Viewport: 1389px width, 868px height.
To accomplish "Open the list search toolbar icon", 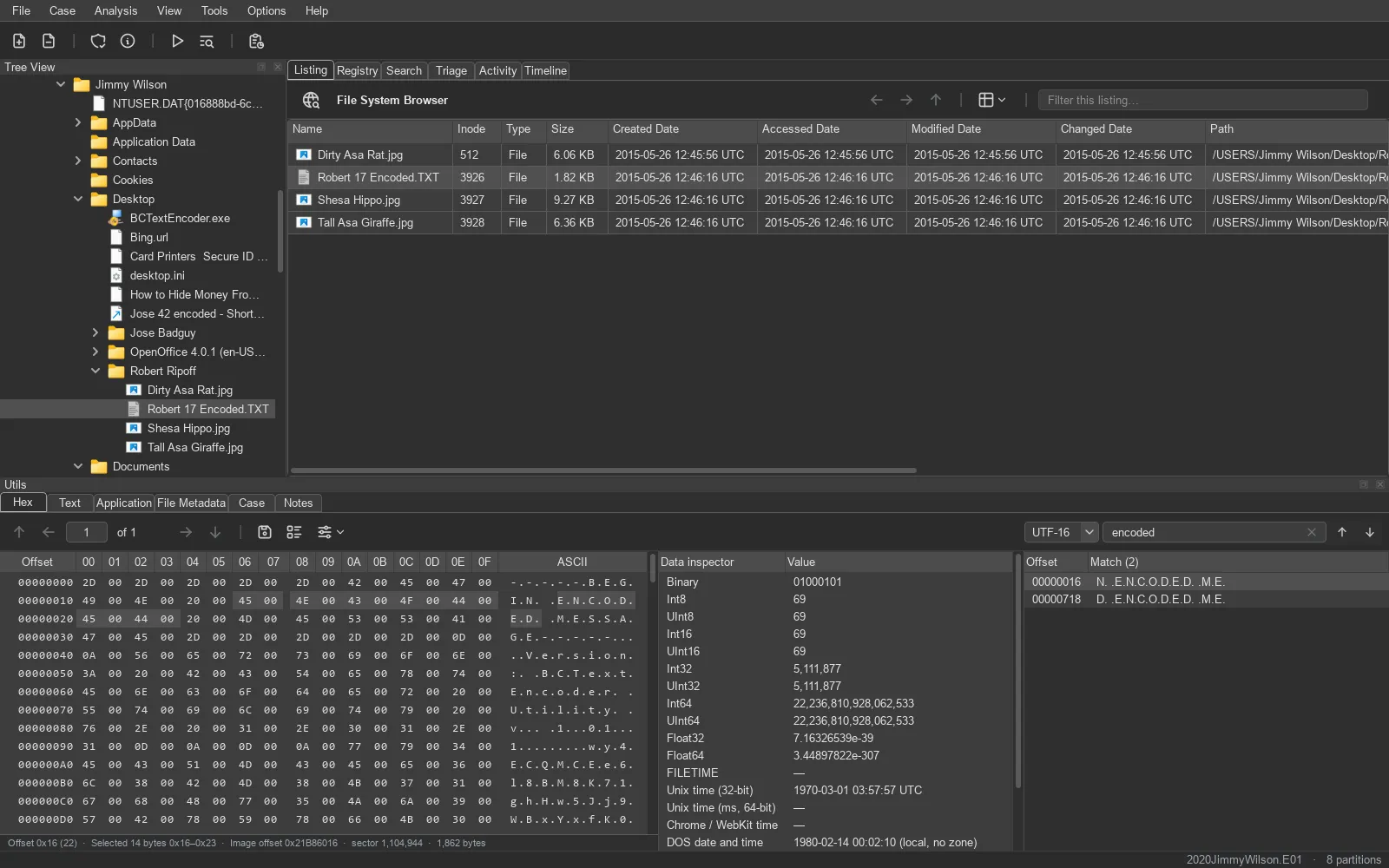I will (x=207, y=41).
